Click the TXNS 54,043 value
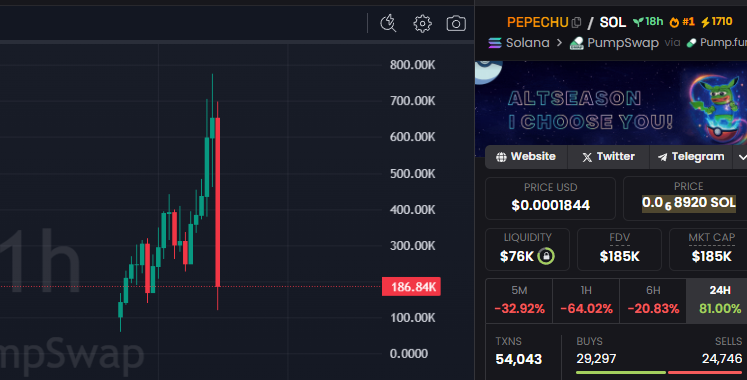747x380 pixels. pyautogui.click(x=519, y=359)
